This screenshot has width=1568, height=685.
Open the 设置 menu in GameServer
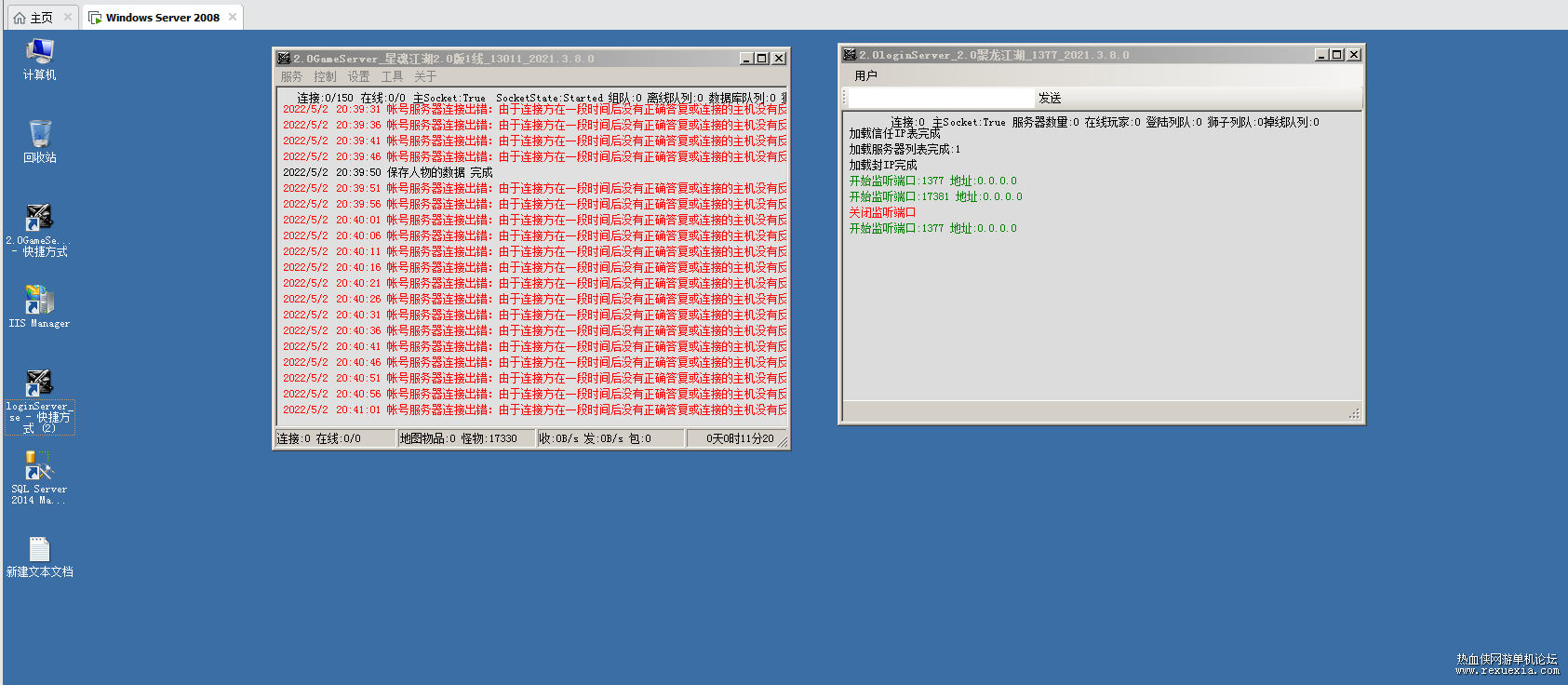358,76
